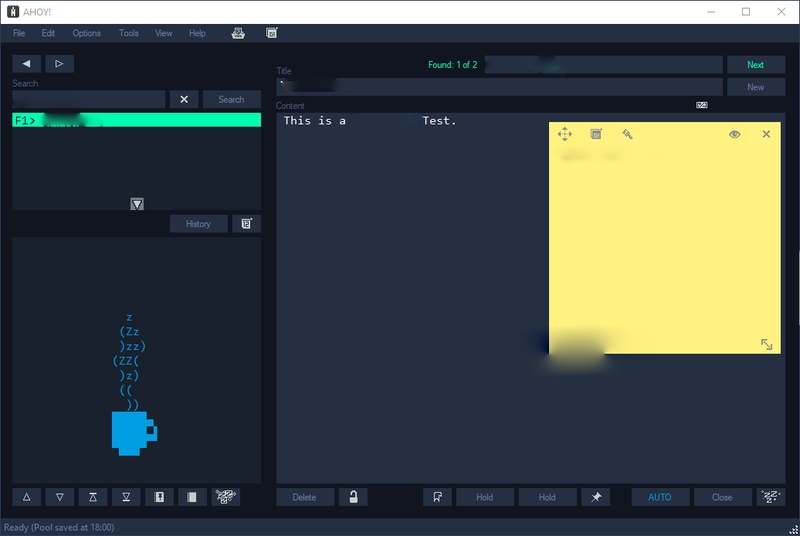This screenshot has width=800, height=536.
Task: Click the Close button at the bottom
Action: 722,497
